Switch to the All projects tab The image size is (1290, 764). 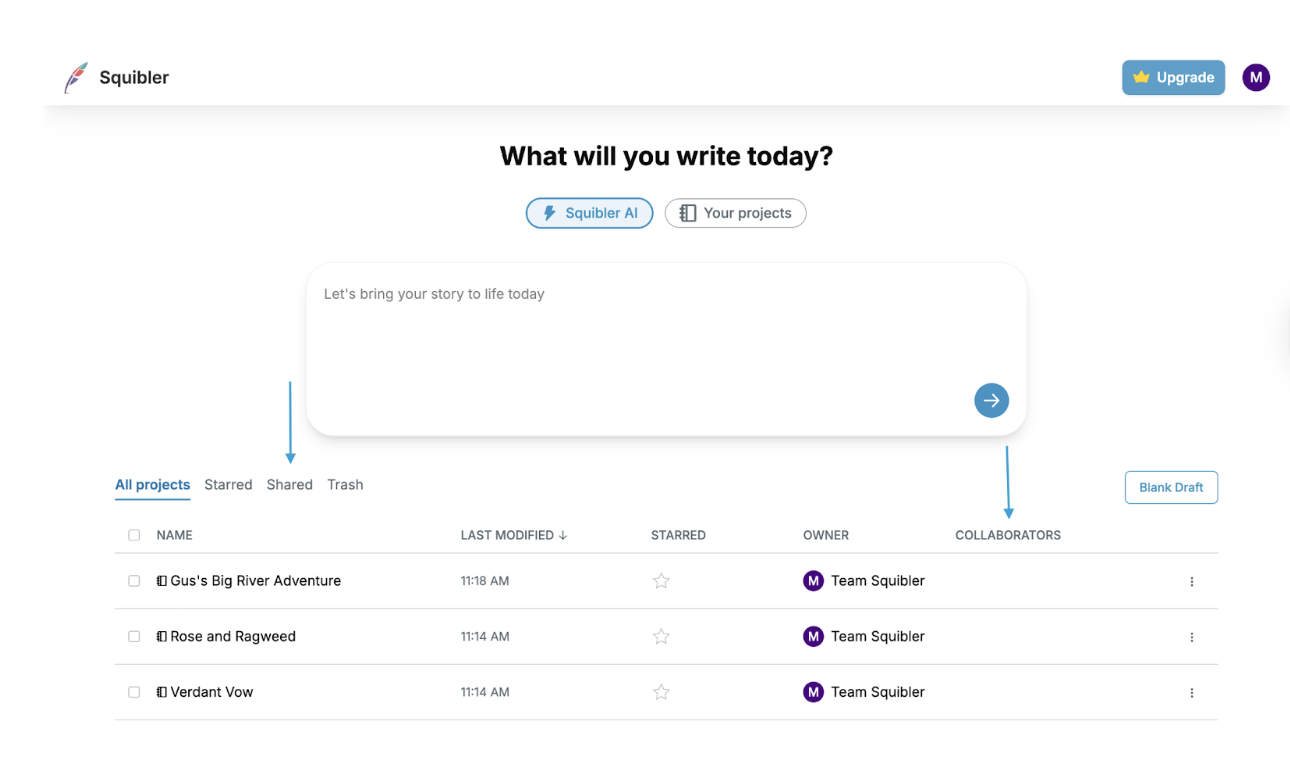[x=152, y=485]
